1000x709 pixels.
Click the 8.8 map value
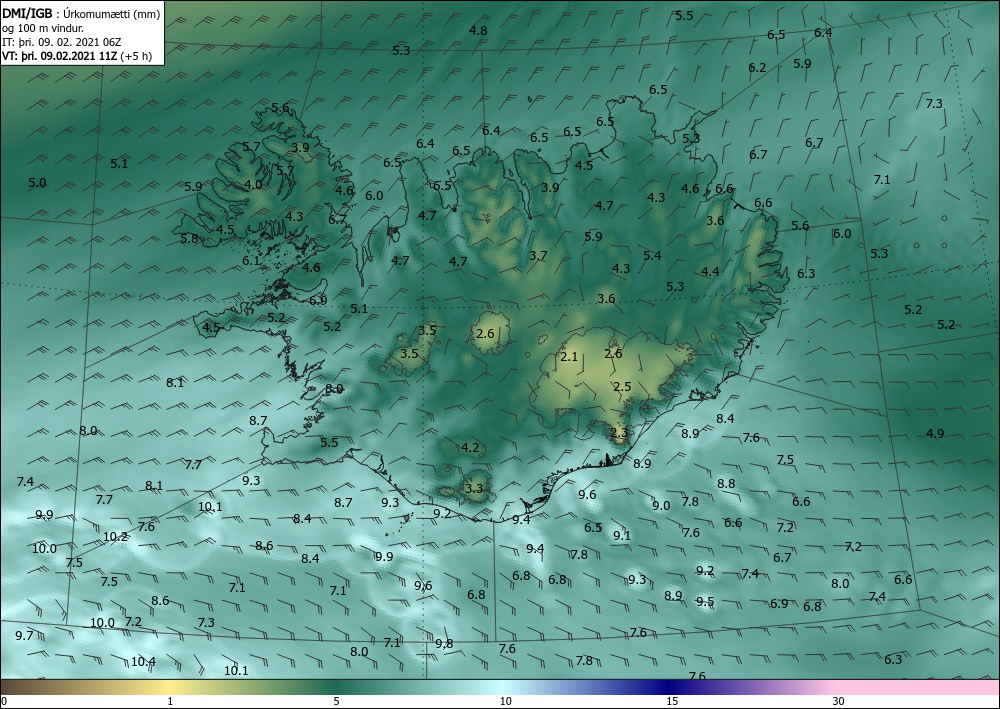tap(726, 484)
